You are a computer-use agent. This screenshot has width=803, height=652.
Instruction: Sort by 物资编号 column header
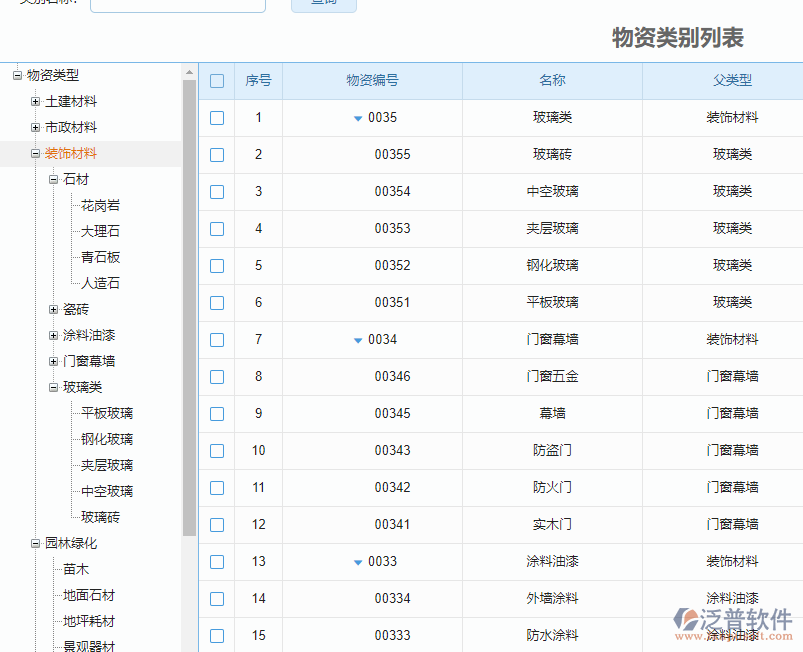click(x=372, y=81)
